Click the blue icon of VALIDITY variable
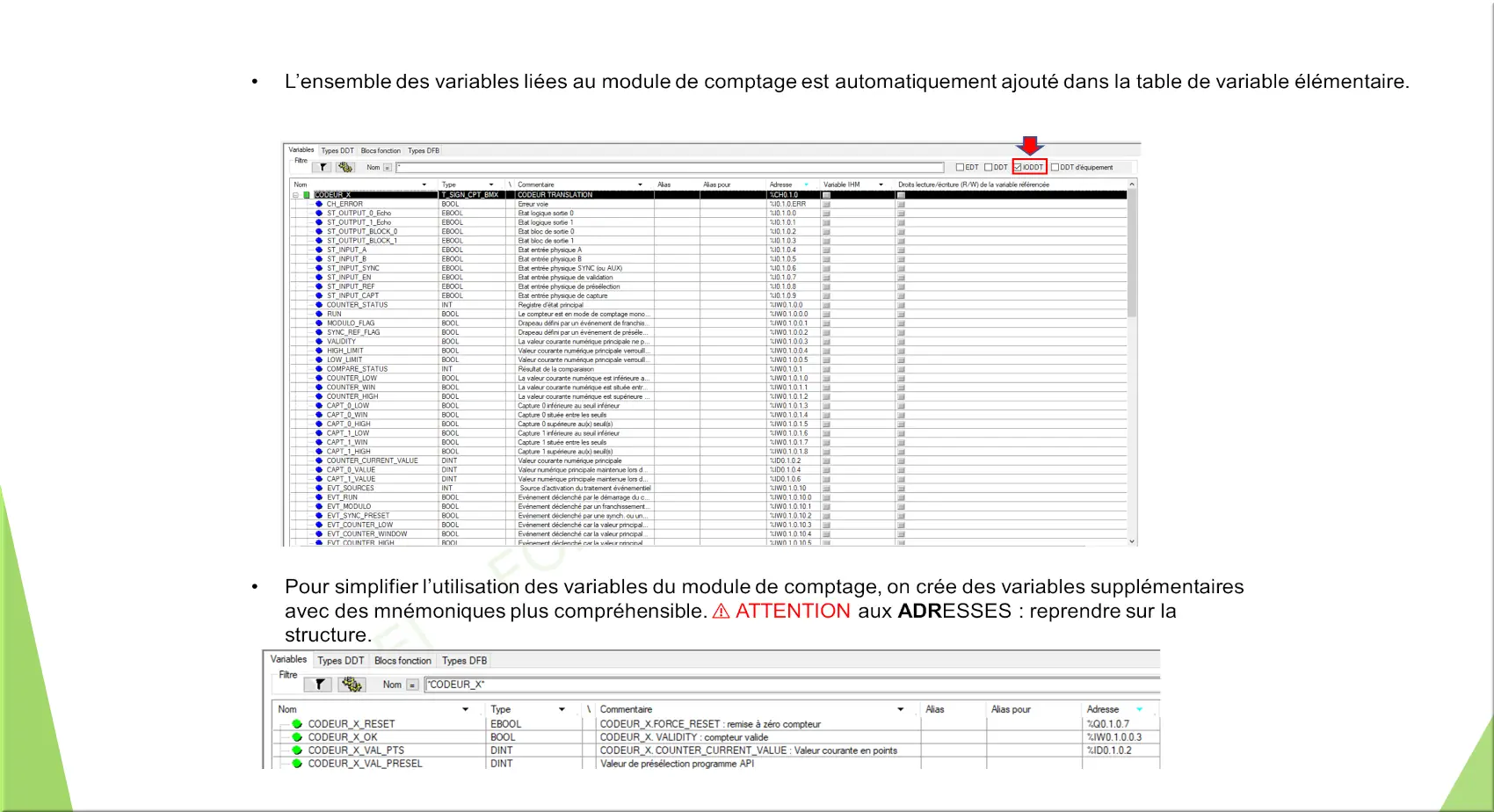This screenshot has height=812, width=1494. (x=319, y=341)
